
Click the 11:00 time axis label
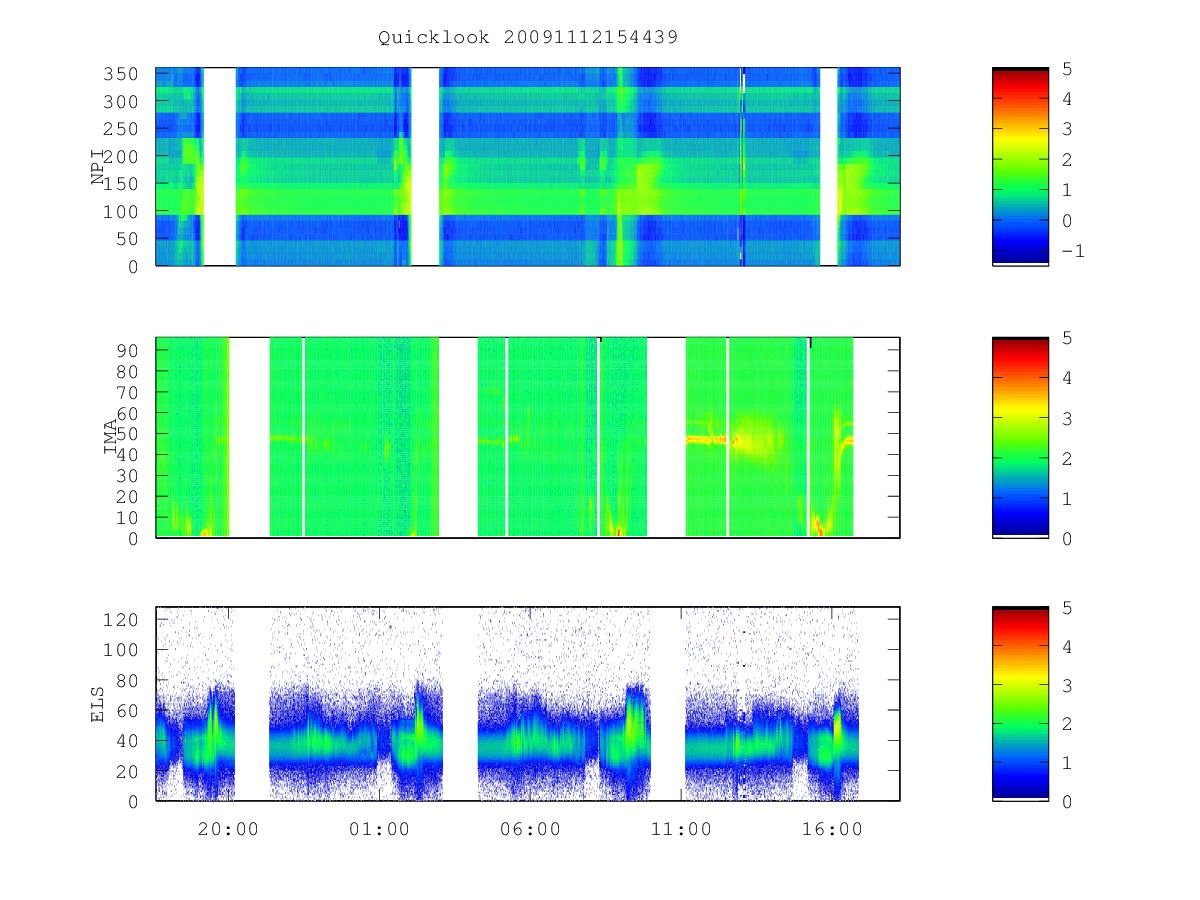pos(682,829)
